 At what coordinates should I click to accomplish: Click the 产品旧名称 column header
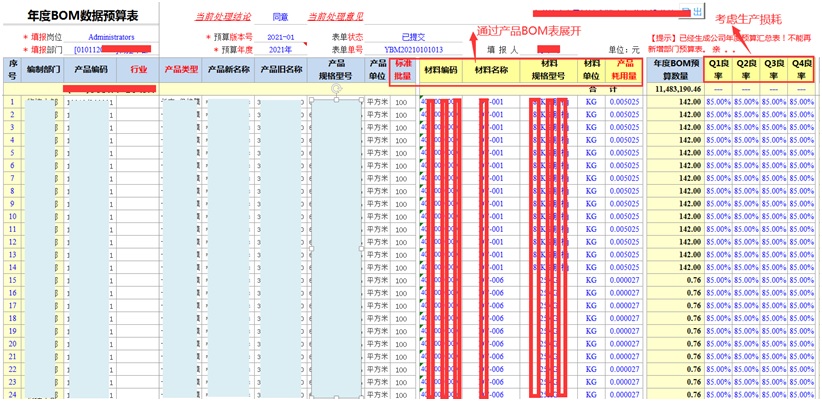282,69
